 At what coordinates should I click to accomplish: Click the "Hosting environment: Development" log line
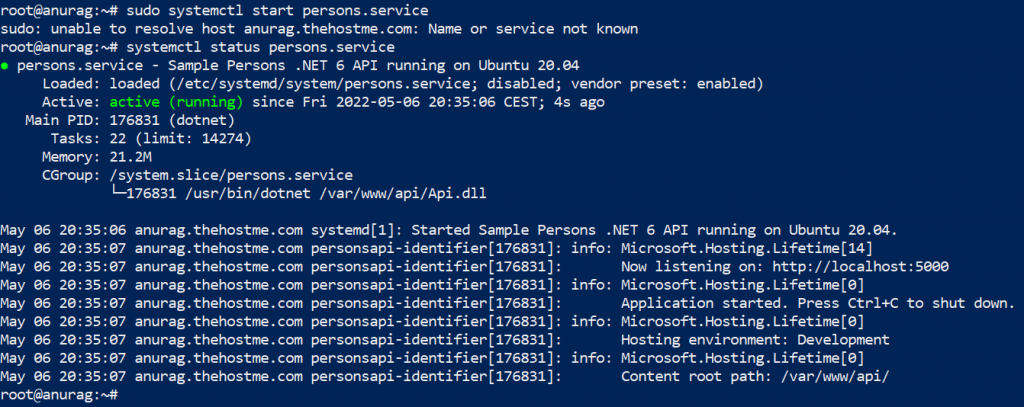click(x=755, y=340)
